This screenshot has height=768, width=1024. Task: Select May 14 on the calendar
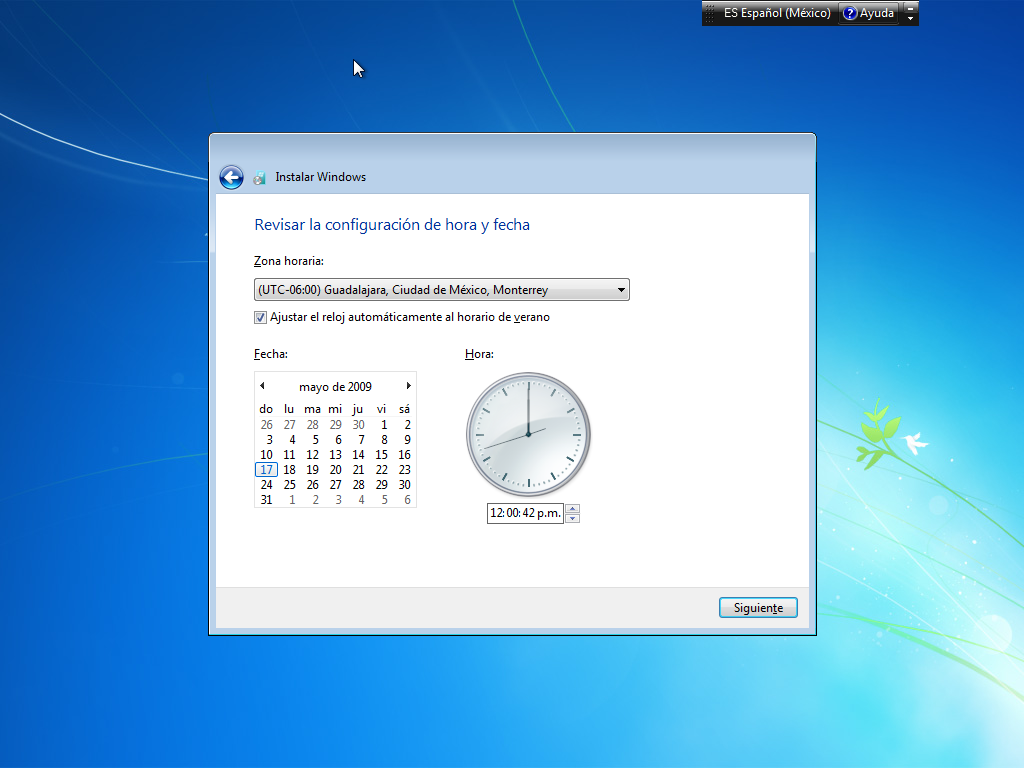(x=359, y=455)
